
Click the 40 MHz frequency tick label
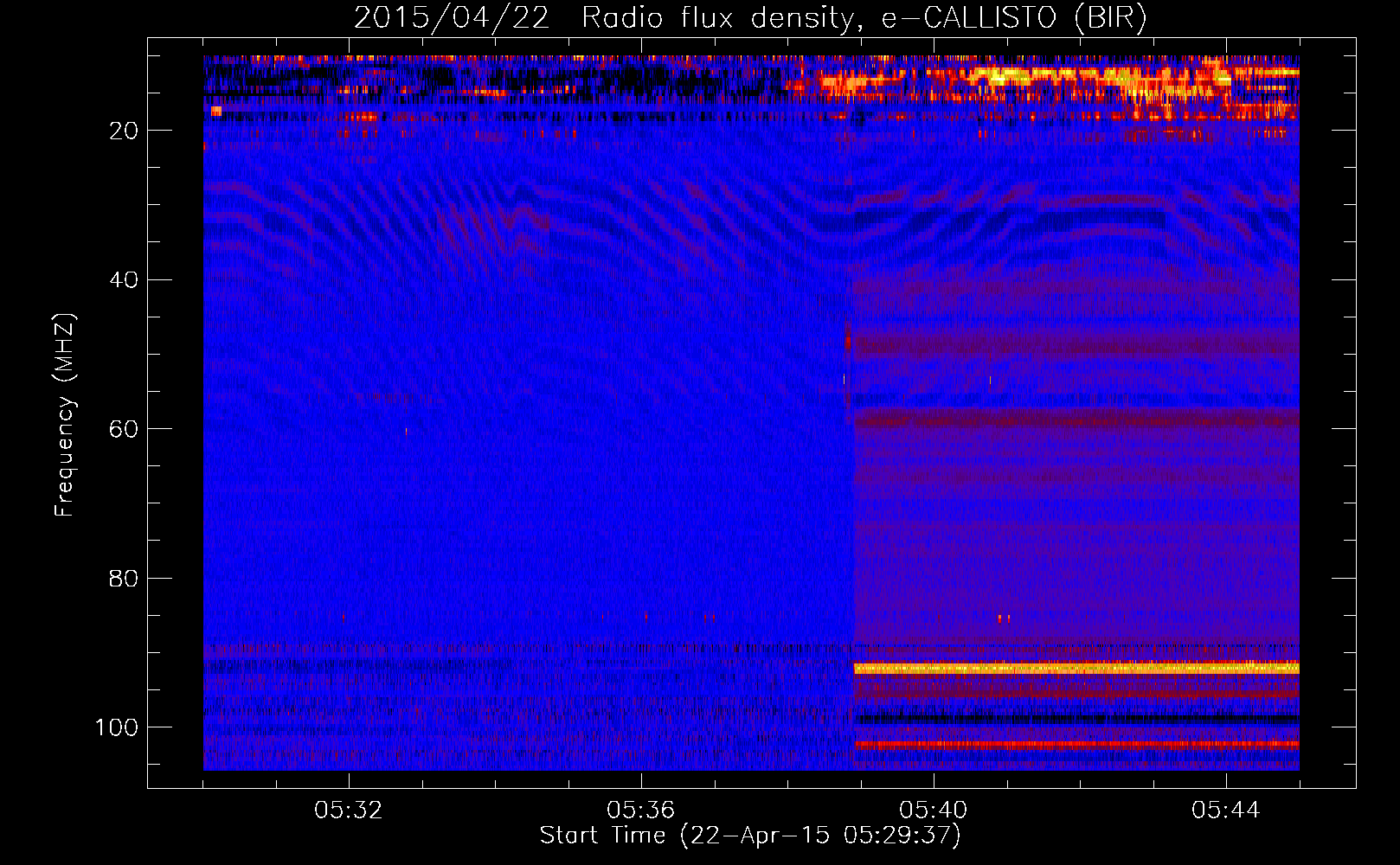(x=125, y=280)
